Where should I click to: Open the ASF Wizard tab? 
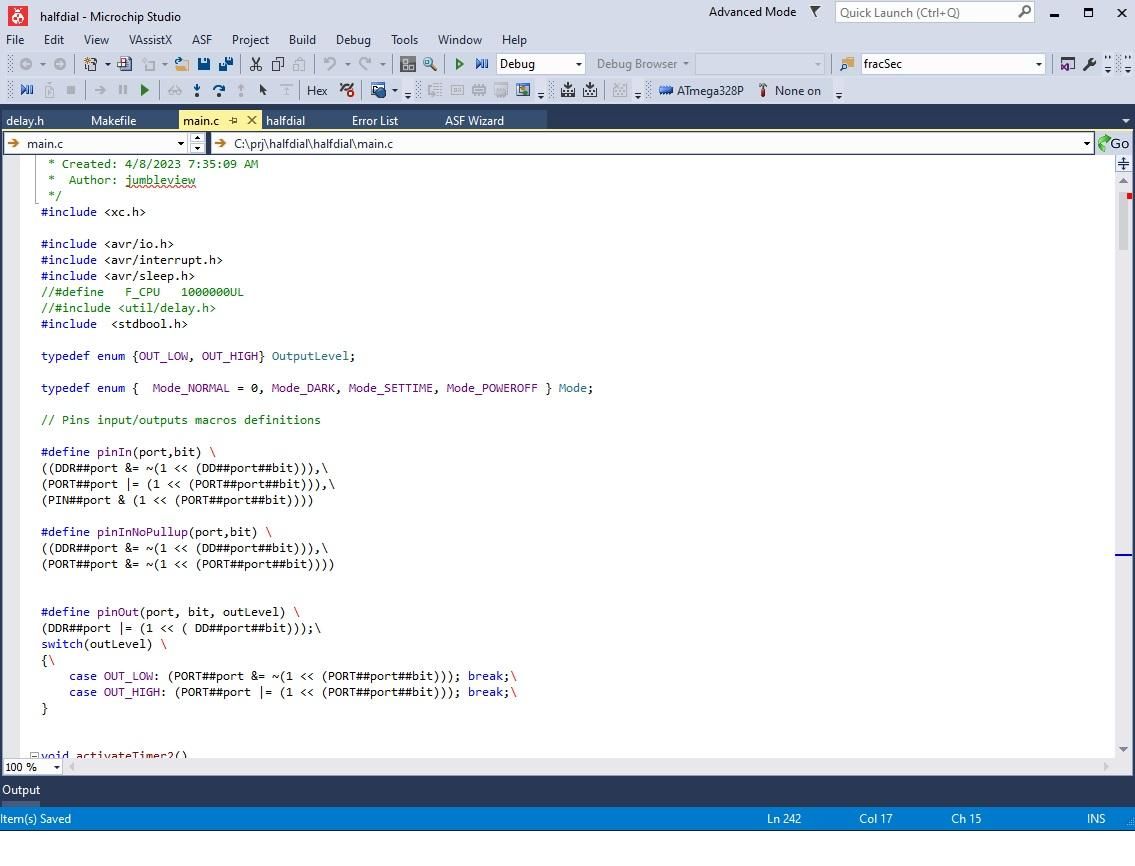tap(474, 120)
